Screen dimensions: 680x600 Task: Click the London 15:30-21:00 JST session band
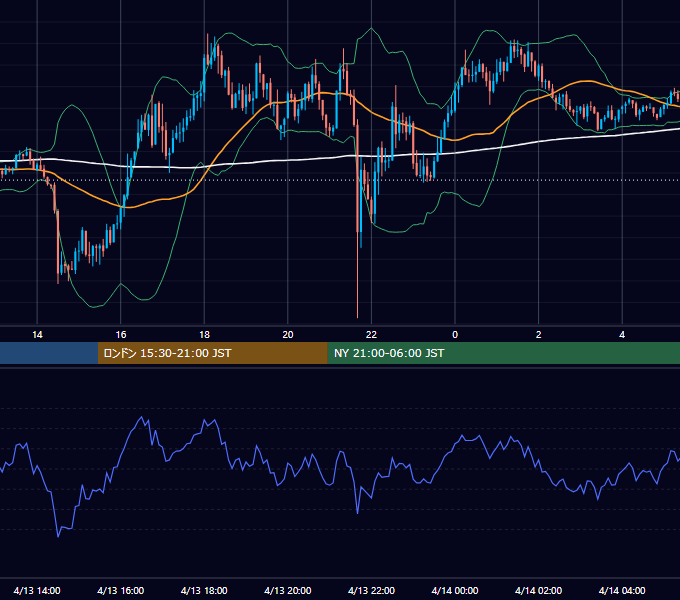(x=212, y=353)
